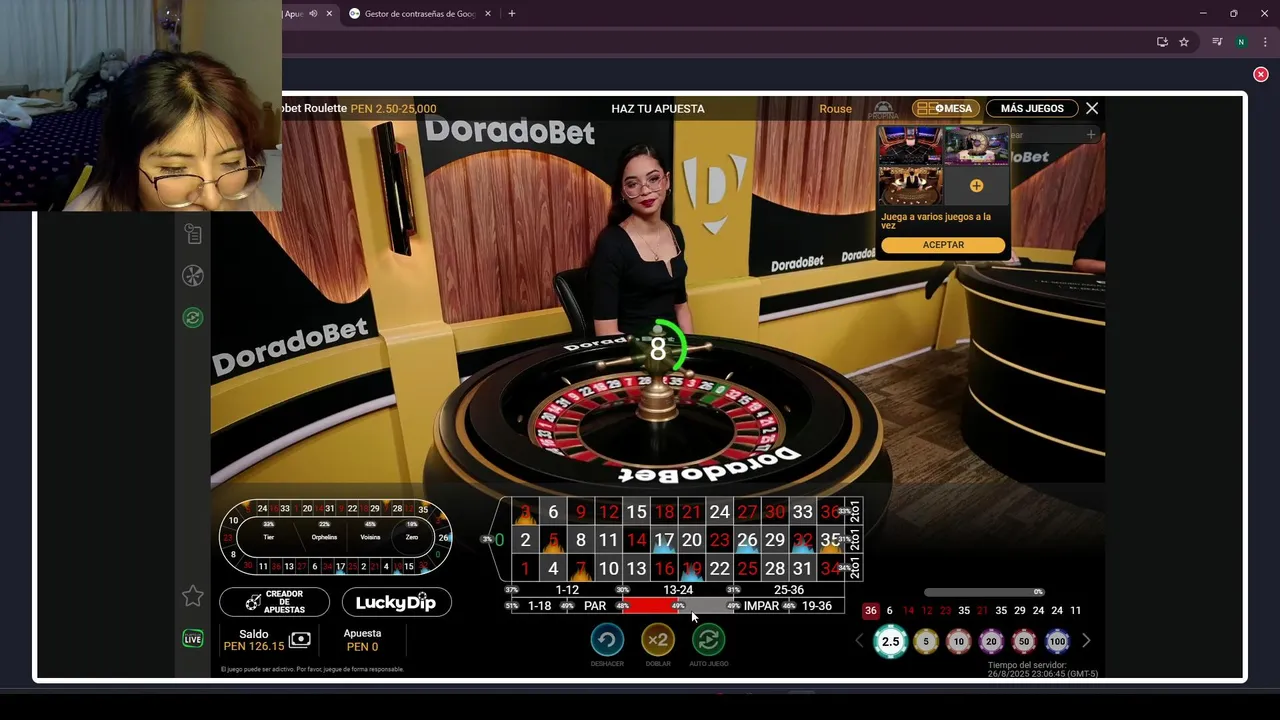Image resolution: width=1280 pixels, height=720 pixels.
Task: Bet on number 24 on the grid
Action: (719, 512)
